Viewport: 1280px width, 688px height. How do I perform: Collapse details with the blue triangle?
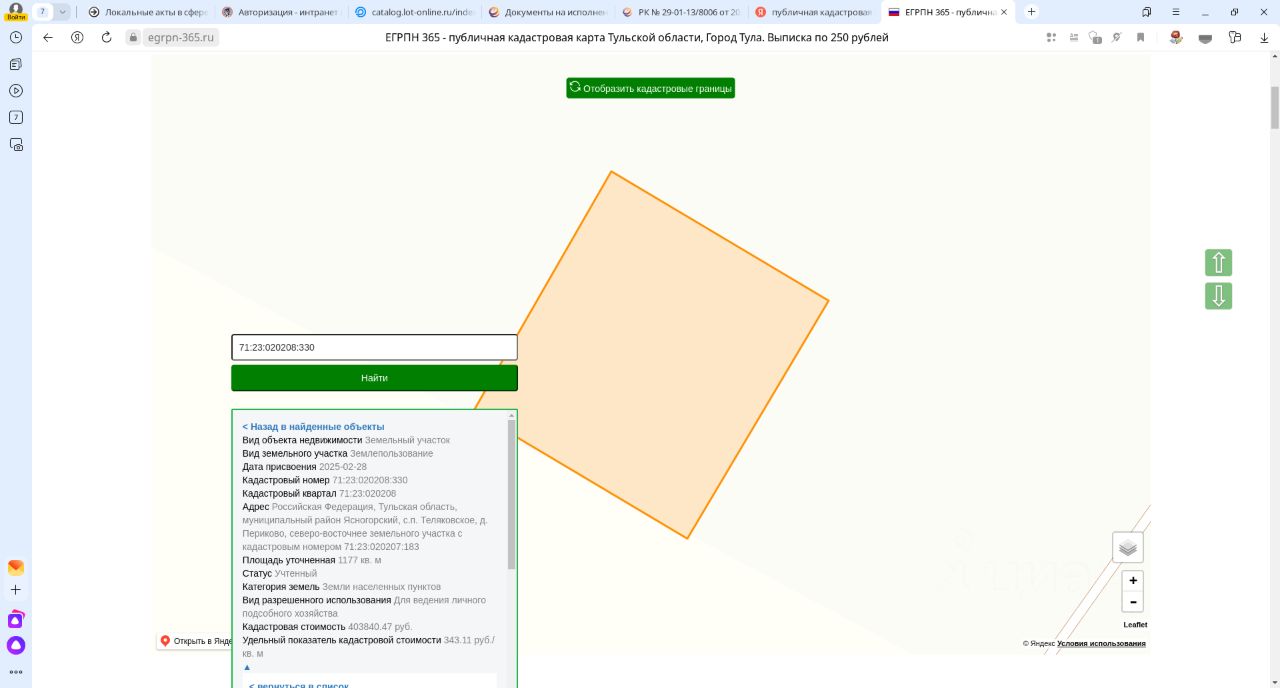point(247,667)
